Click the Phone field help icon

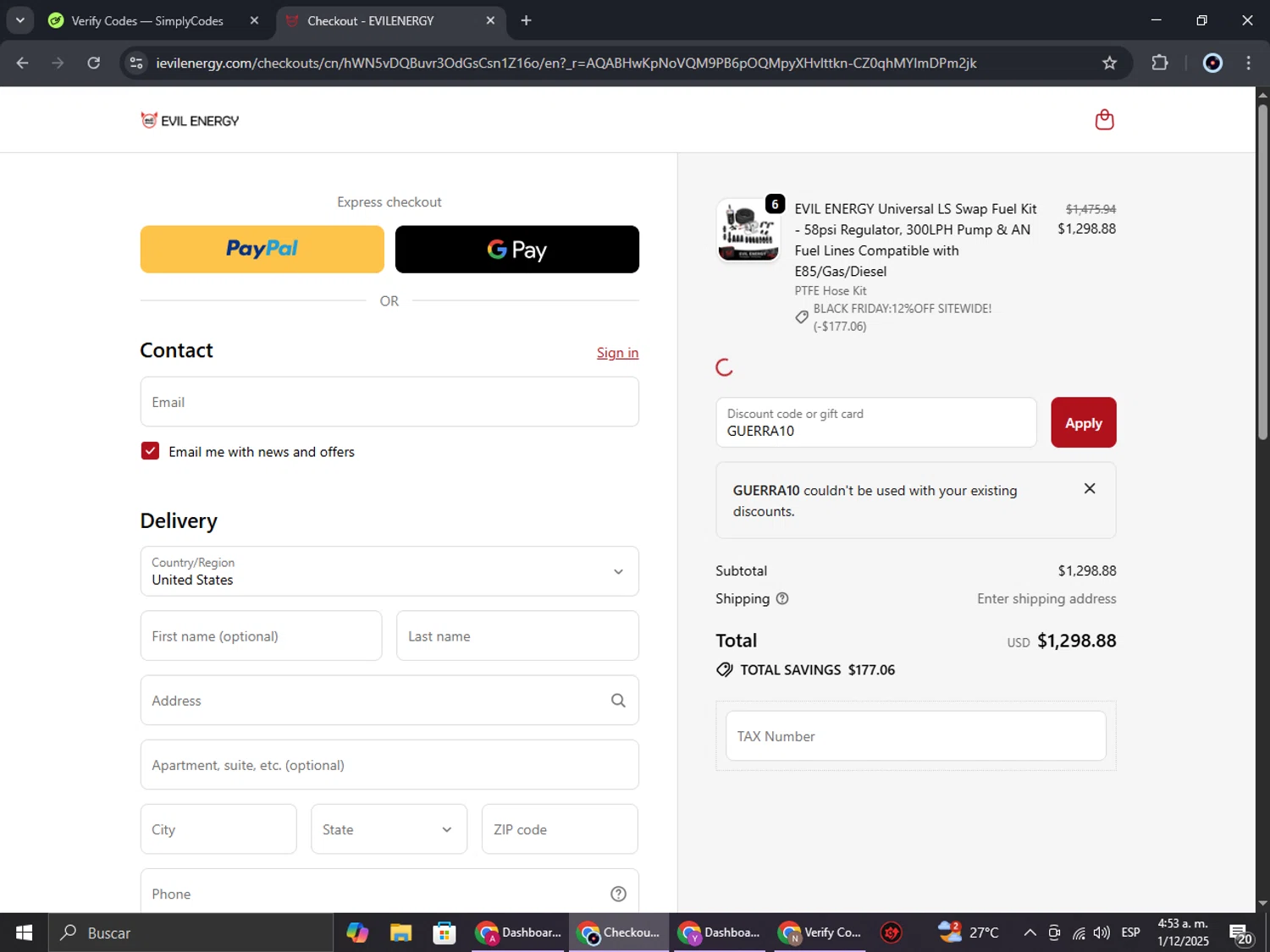point(618,894)
